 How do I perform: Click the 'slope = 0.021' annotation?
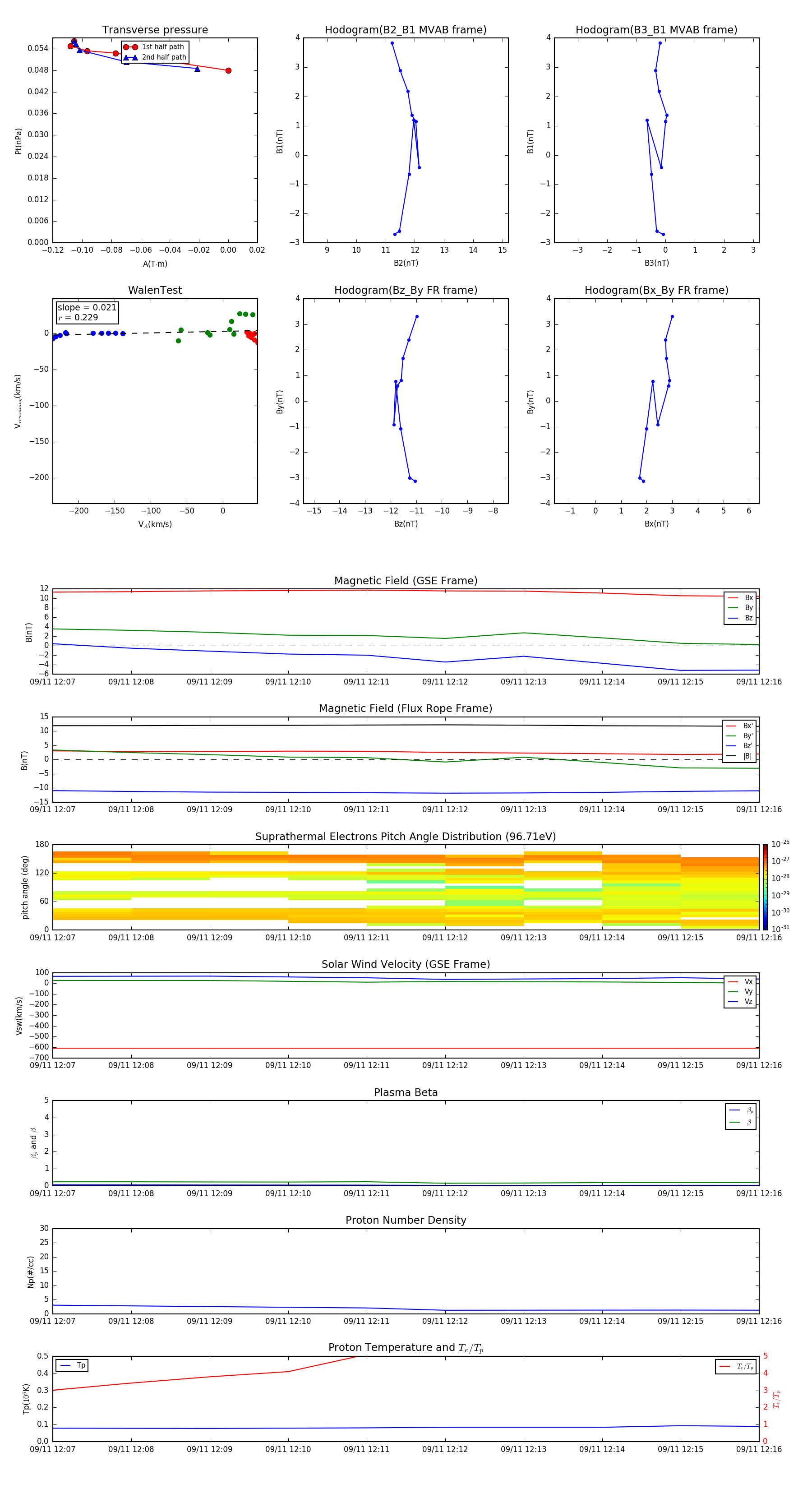87,308
